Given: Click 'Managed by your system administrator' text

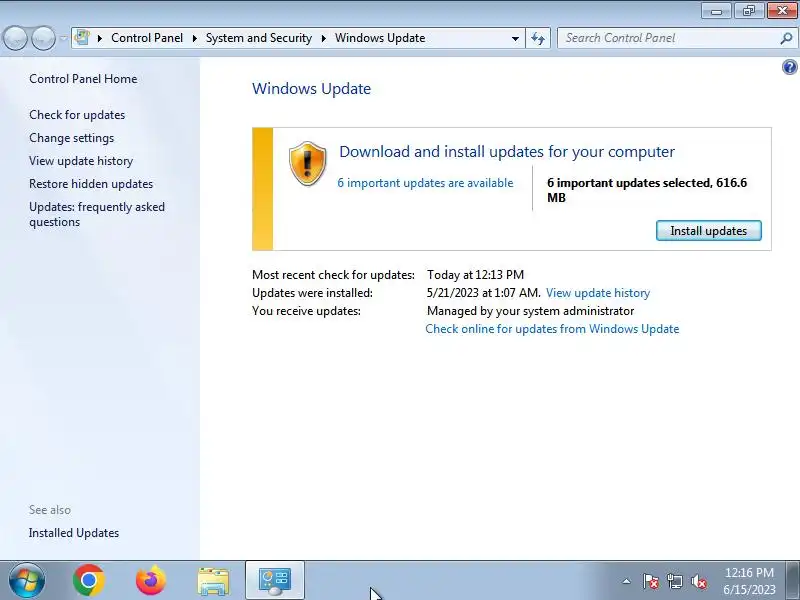Looking at the screenshot, I should [x=531, y=311].
